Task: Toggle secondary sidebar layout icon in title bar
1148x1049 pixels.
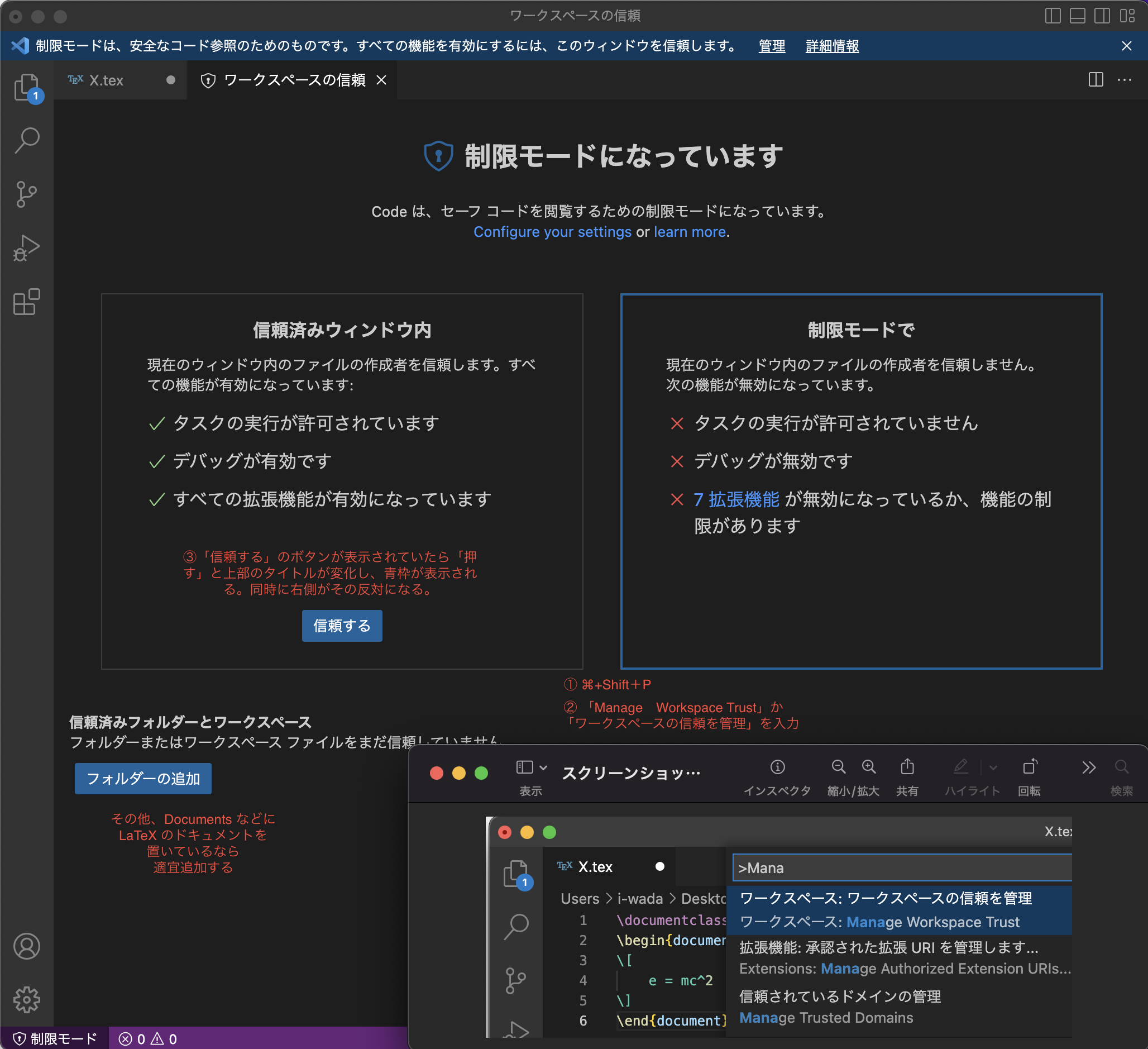Action: (x=1102, y=16)
